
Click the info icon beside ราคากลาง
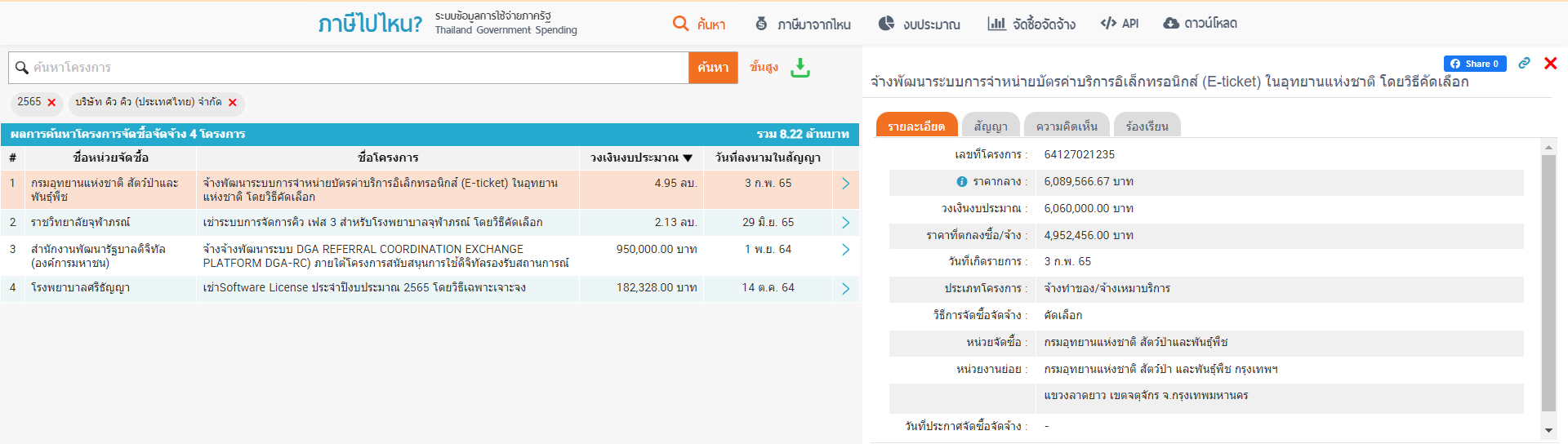point(961,182)
